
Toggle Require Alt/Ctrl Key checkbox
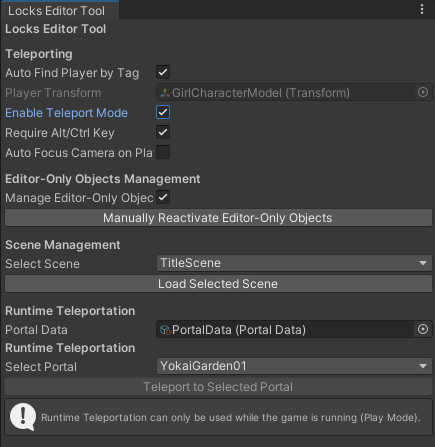163,132
